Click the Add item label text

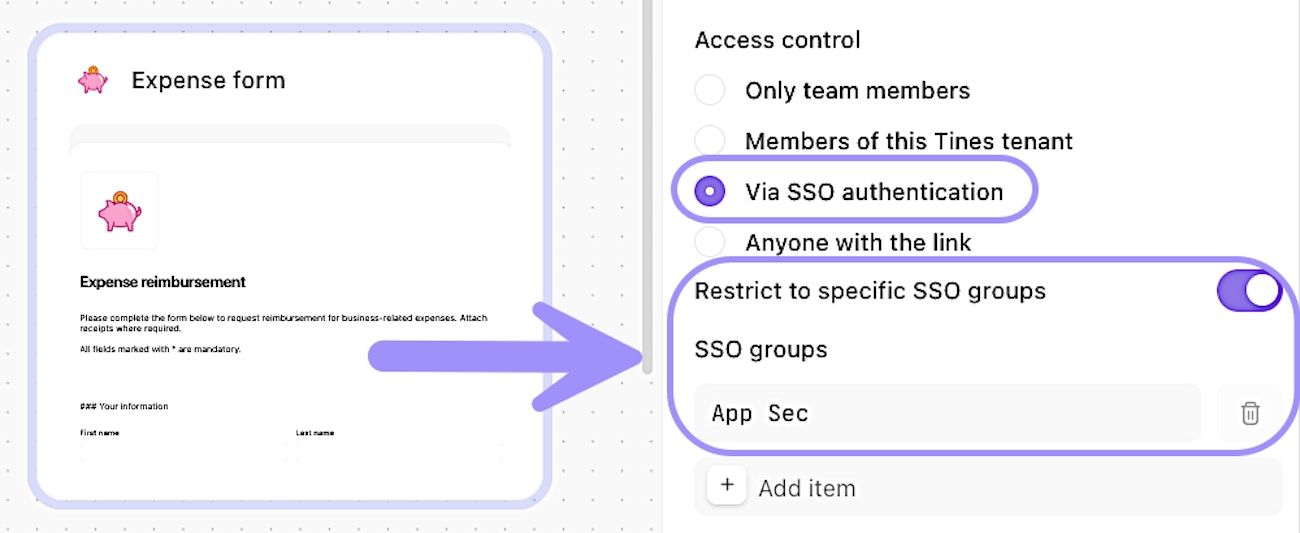(x=807, y=488)
